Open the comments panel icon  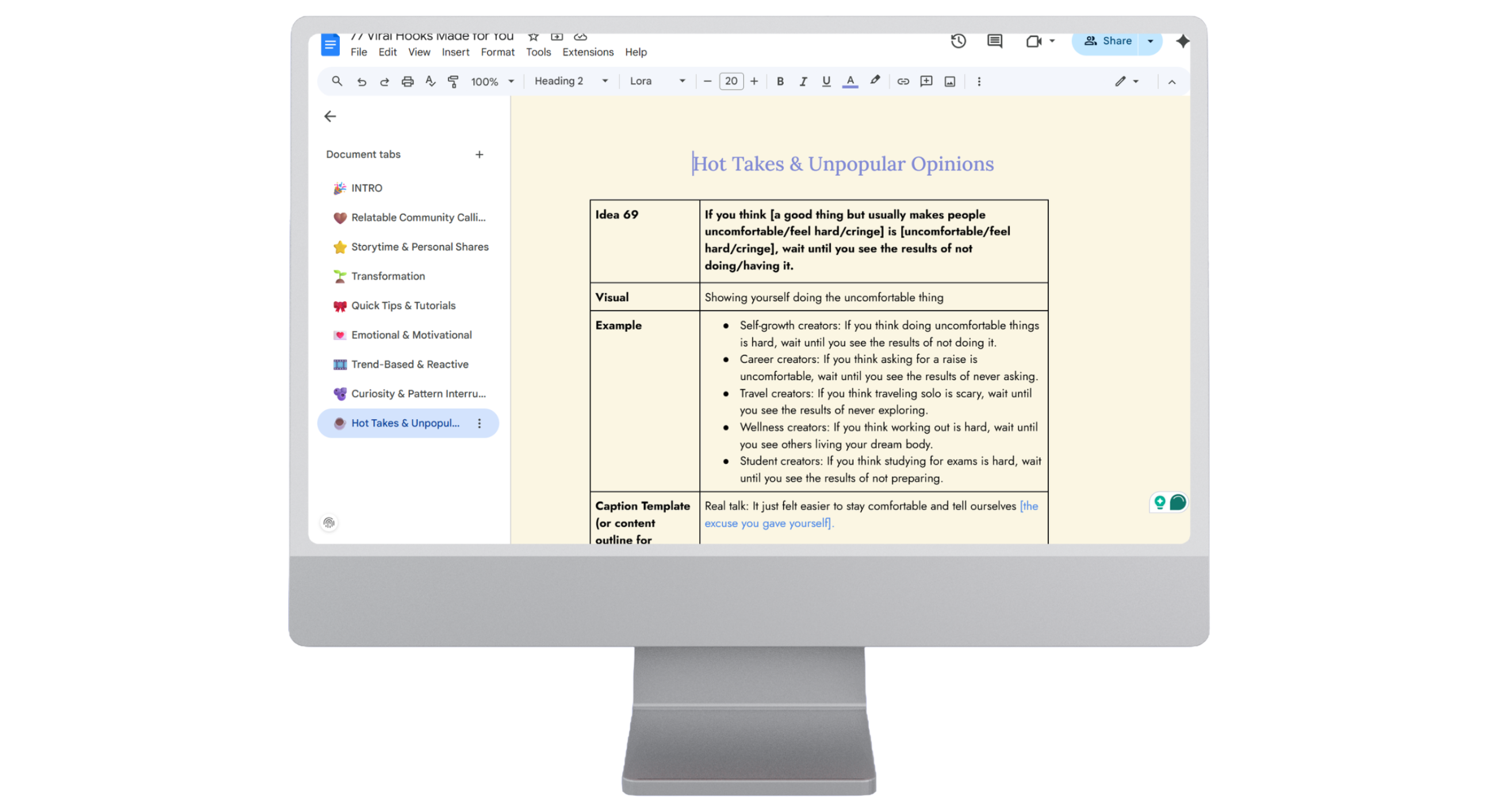click(994, 41)
